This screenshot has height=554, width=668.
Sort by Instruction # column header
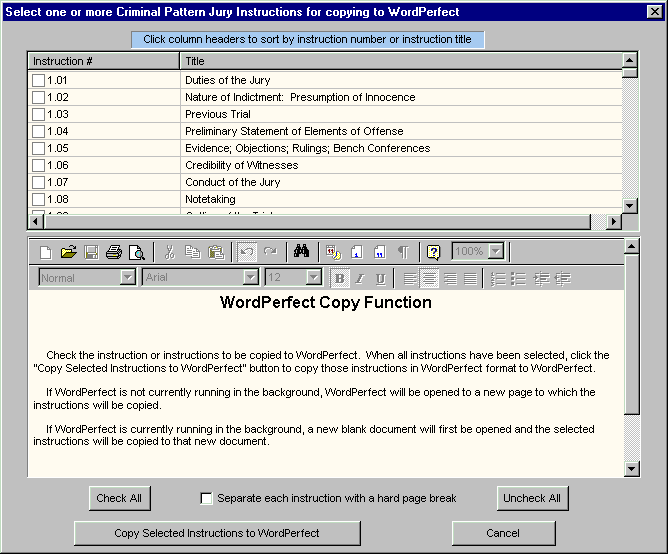click(104, 61)
